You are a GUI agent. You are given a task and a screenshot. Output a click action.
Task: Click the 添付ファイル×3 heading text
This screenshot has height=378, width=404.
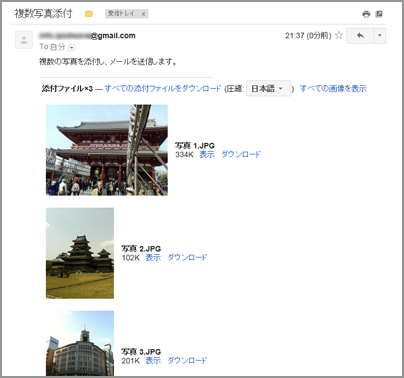coord(67,88)
